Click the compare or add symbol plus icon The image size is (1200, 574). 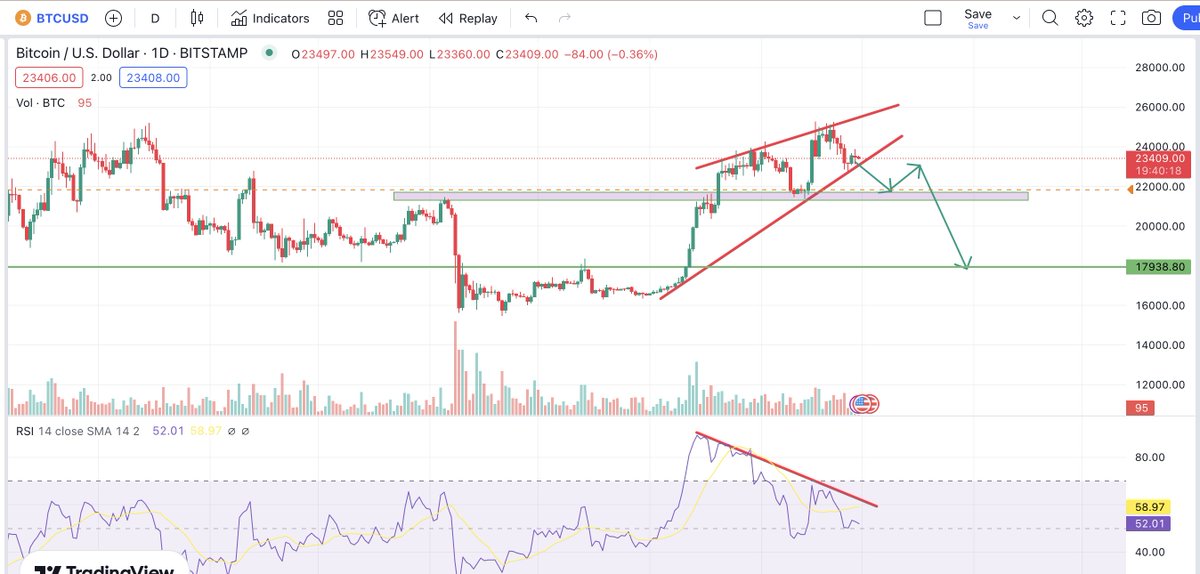point(114,18)
